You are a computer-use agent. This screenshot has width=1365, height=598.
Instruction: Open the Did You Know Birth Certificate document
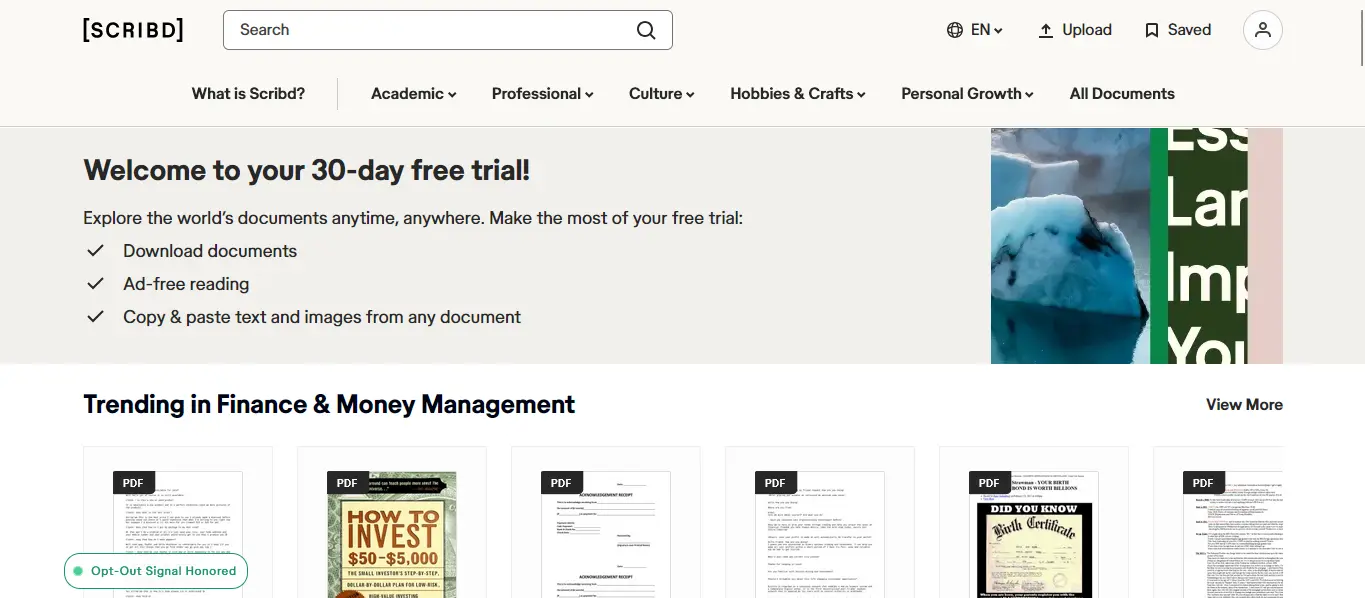tap(1034, 535)
